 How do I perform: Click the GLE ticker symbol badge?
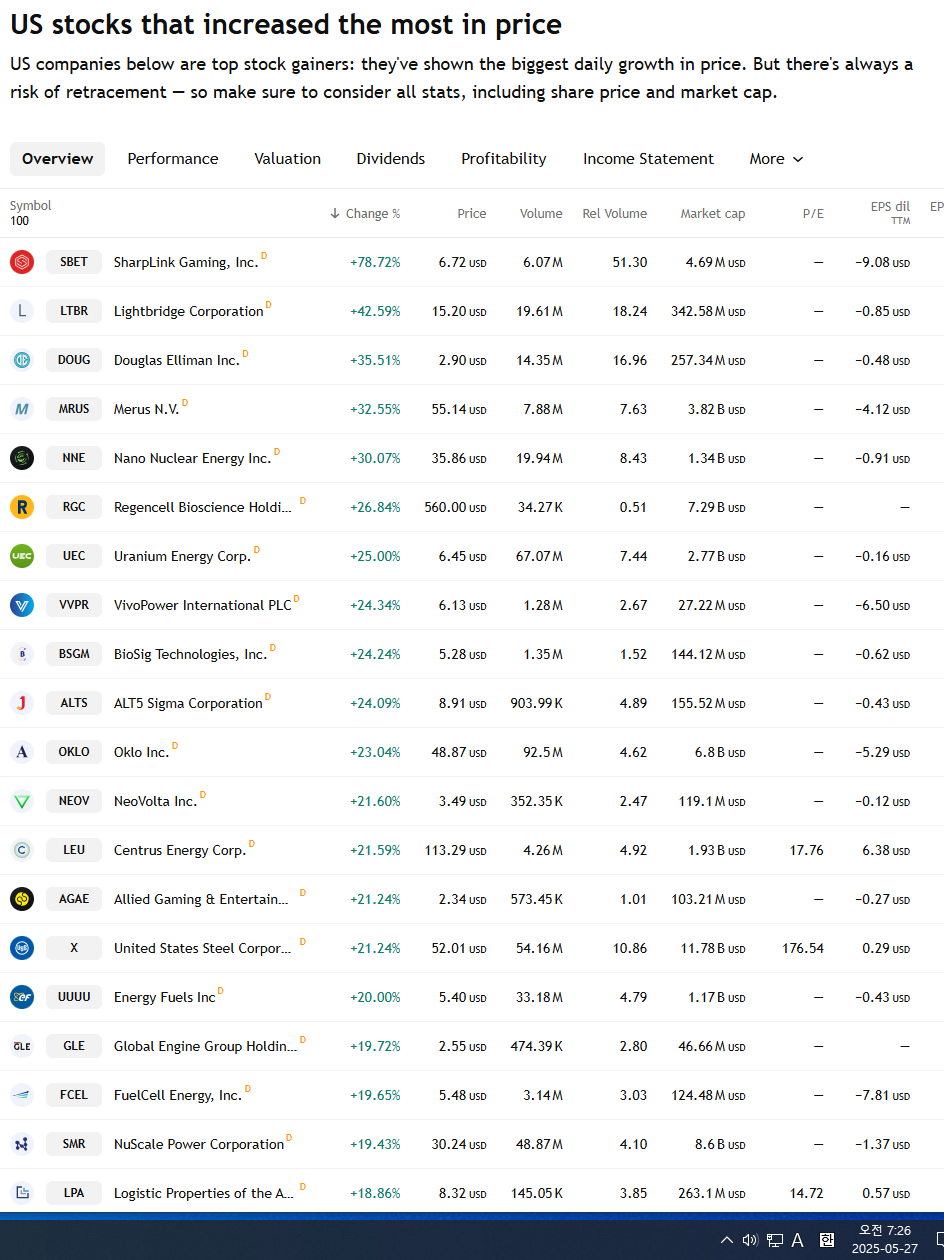[x=74, y=1046]
